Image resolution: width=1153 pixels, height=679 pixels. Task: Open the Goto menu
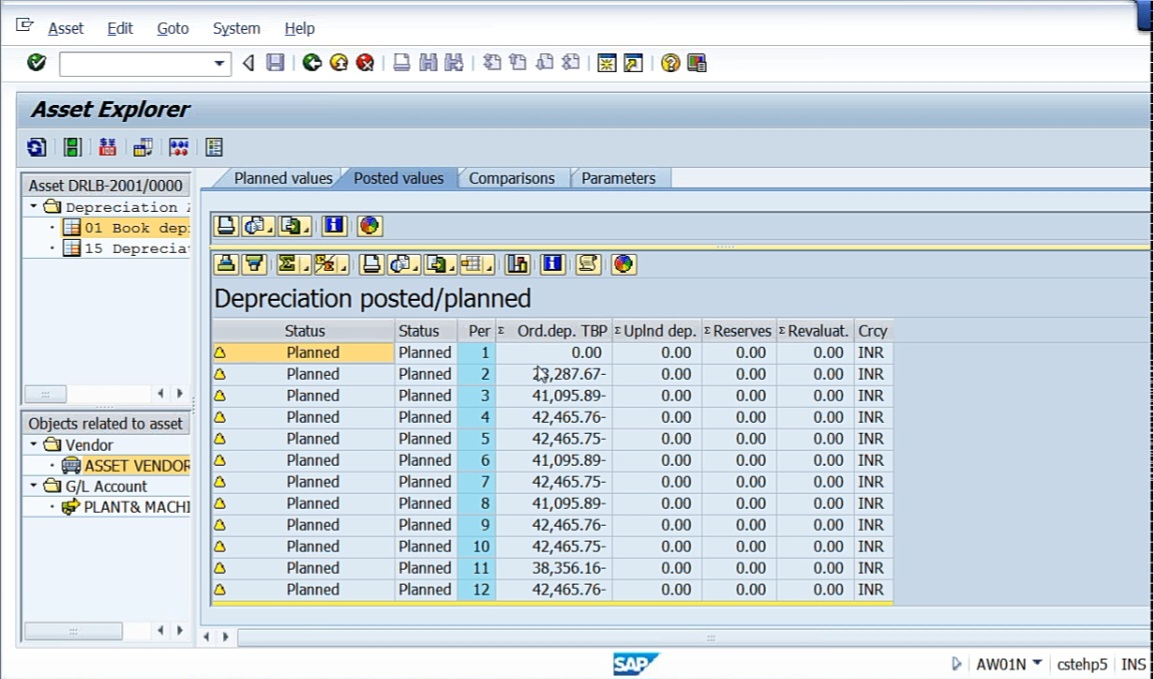[x=173, y=29]
